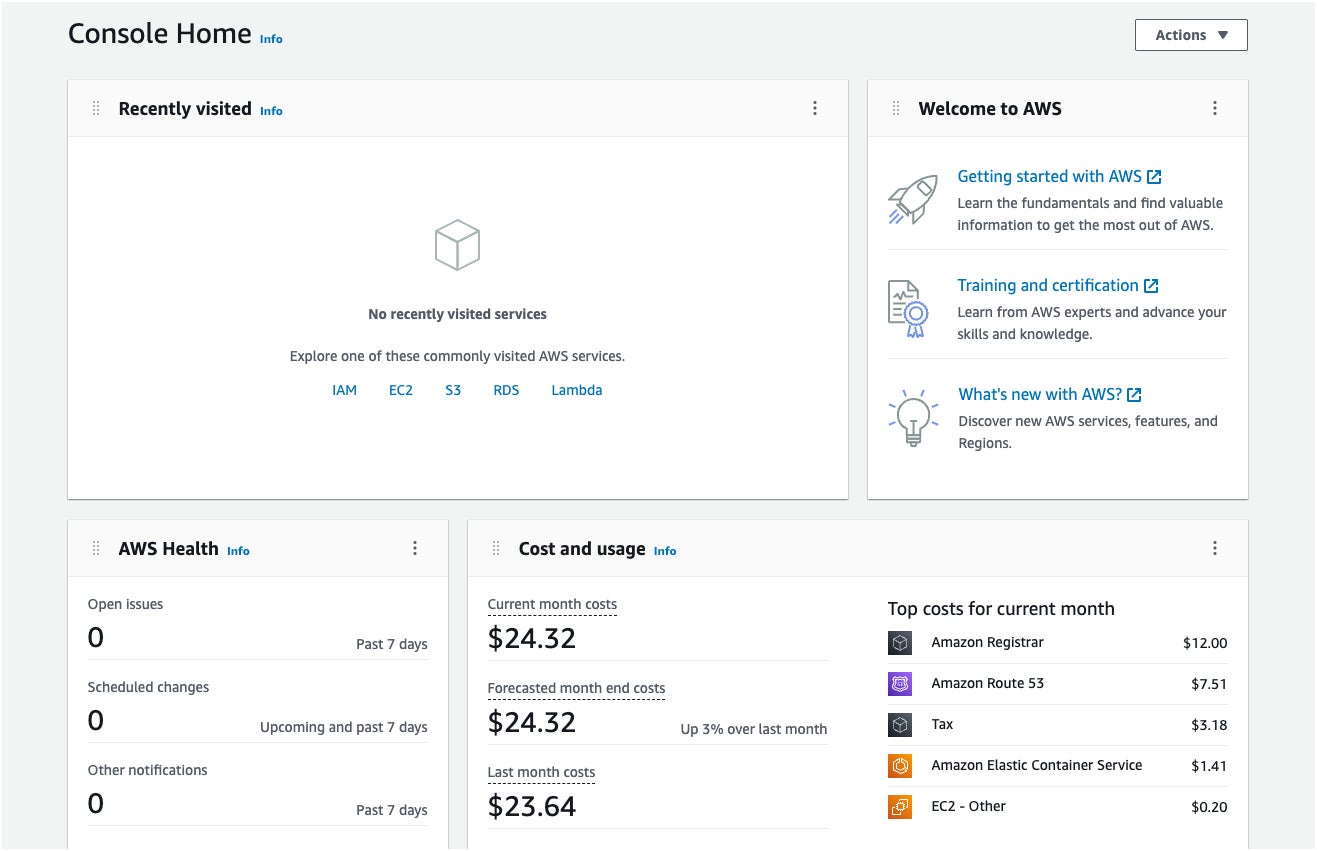Screen dimensions: 1317x851
Task: Click the $7.51 cost value
Action: tap(1209, 684)
